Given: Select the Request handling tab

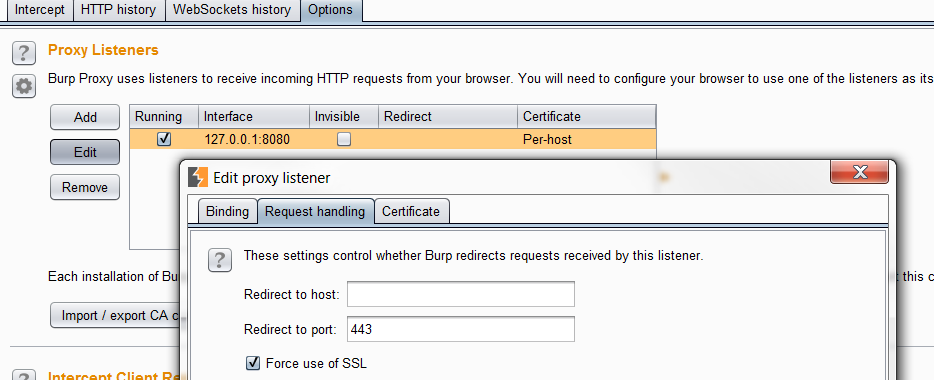Looking at the screenshot, I should (x=315, y=211).
